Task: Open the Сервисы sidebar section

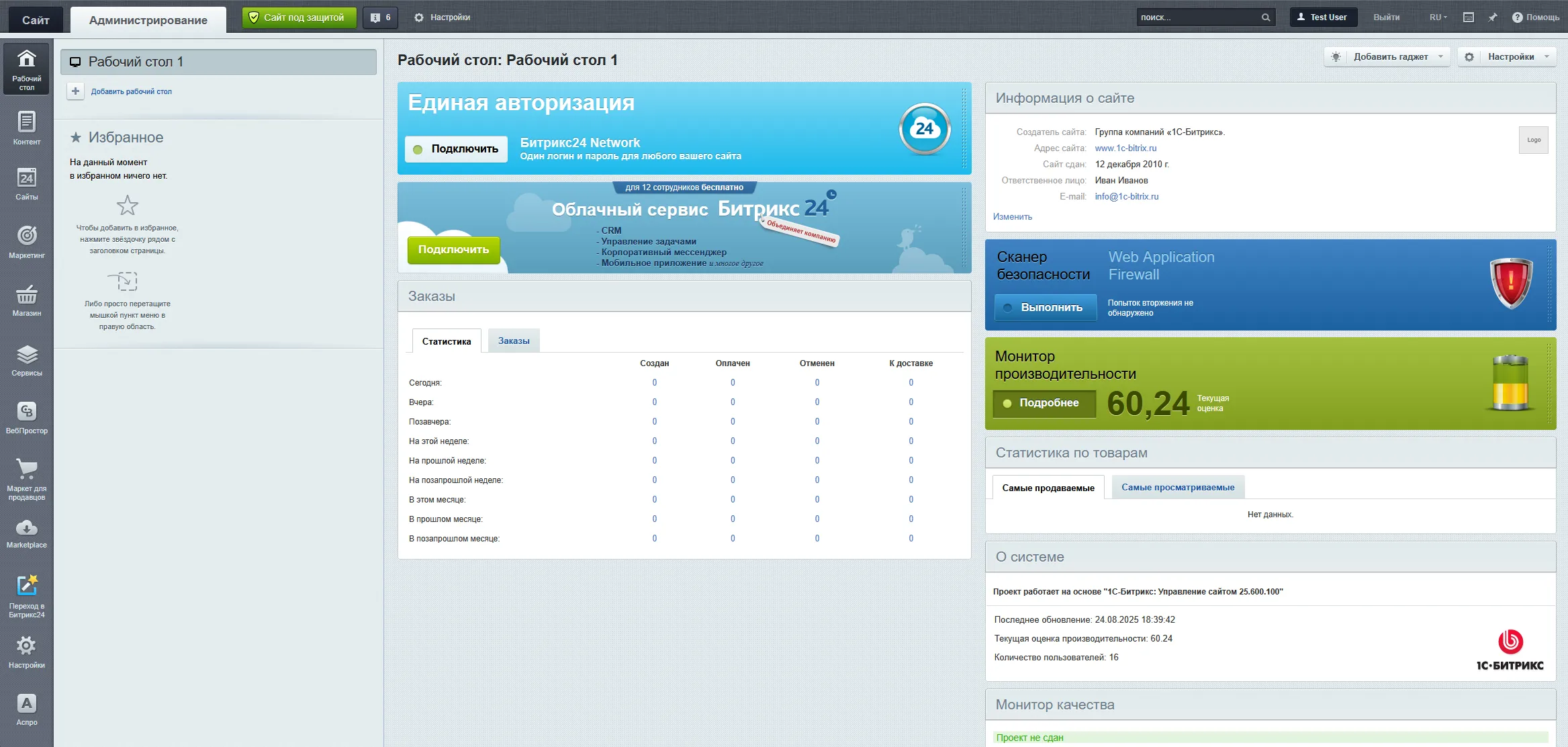Action: point(26,359)
